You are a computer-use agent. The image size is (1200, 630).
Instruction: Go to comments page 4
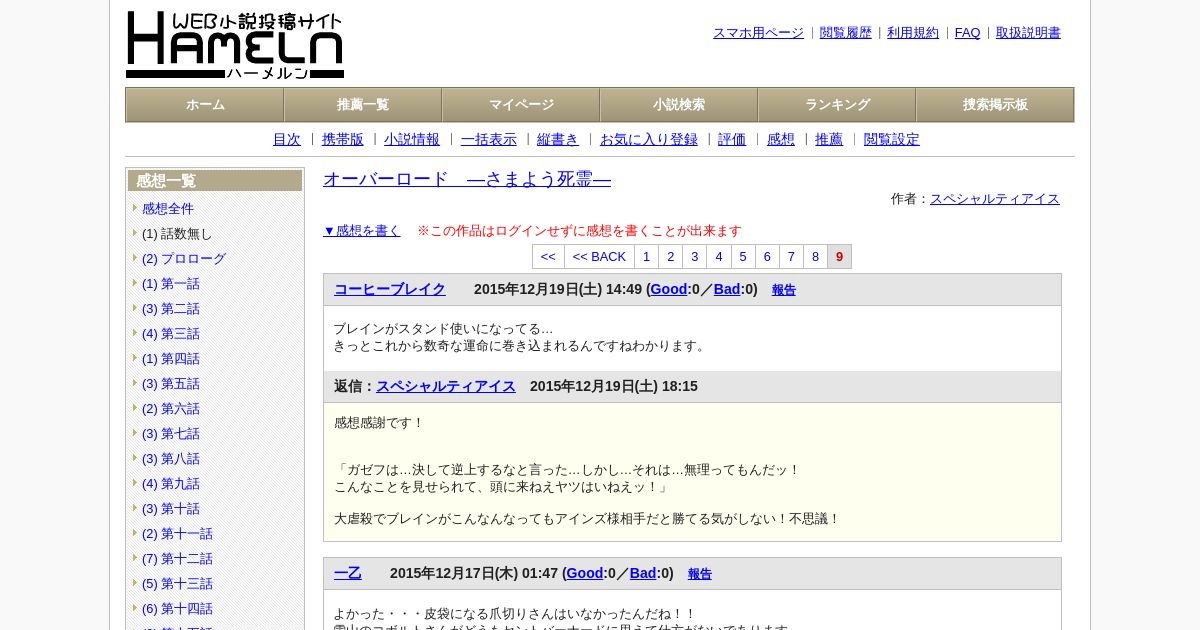click(x=719, y=257)
